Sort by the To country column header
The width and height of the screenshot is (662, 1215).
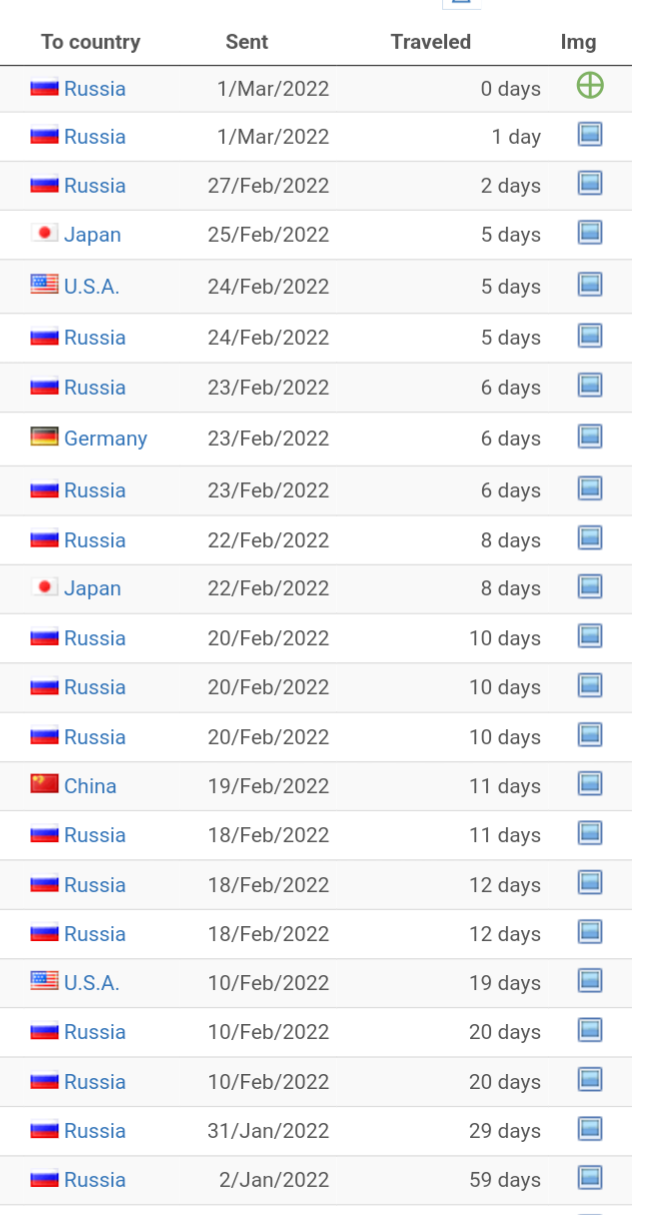[x=91, y=42]
